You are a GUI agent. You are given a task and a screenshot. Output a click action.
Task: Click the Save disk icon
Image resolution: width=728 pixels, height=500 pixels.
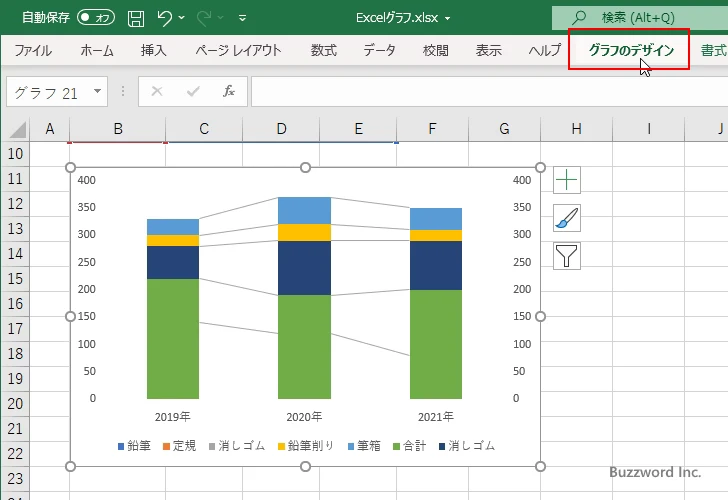click(x=136, y=18)
